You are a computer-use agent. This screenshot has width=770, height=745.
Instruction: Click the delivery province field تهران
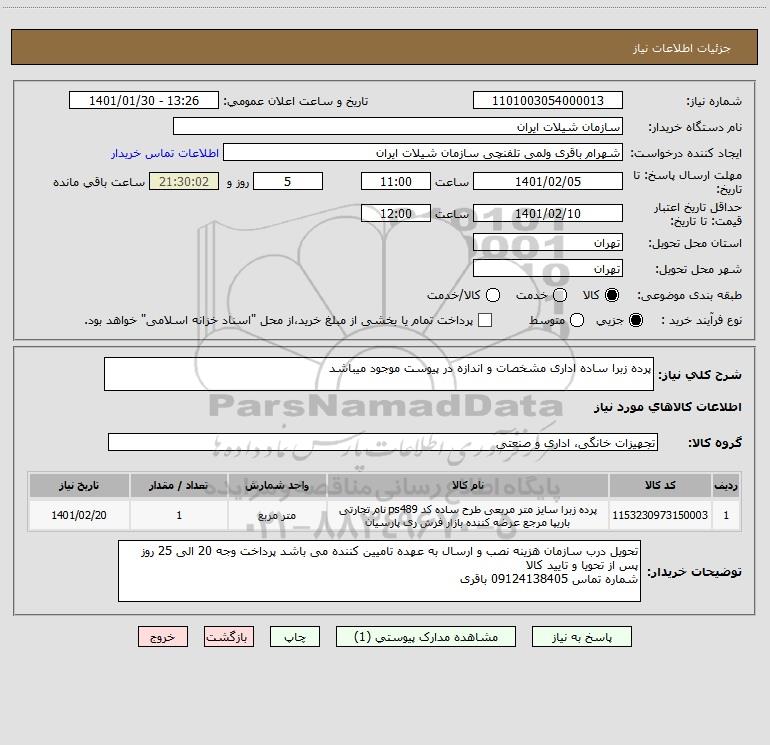[548, 243]
